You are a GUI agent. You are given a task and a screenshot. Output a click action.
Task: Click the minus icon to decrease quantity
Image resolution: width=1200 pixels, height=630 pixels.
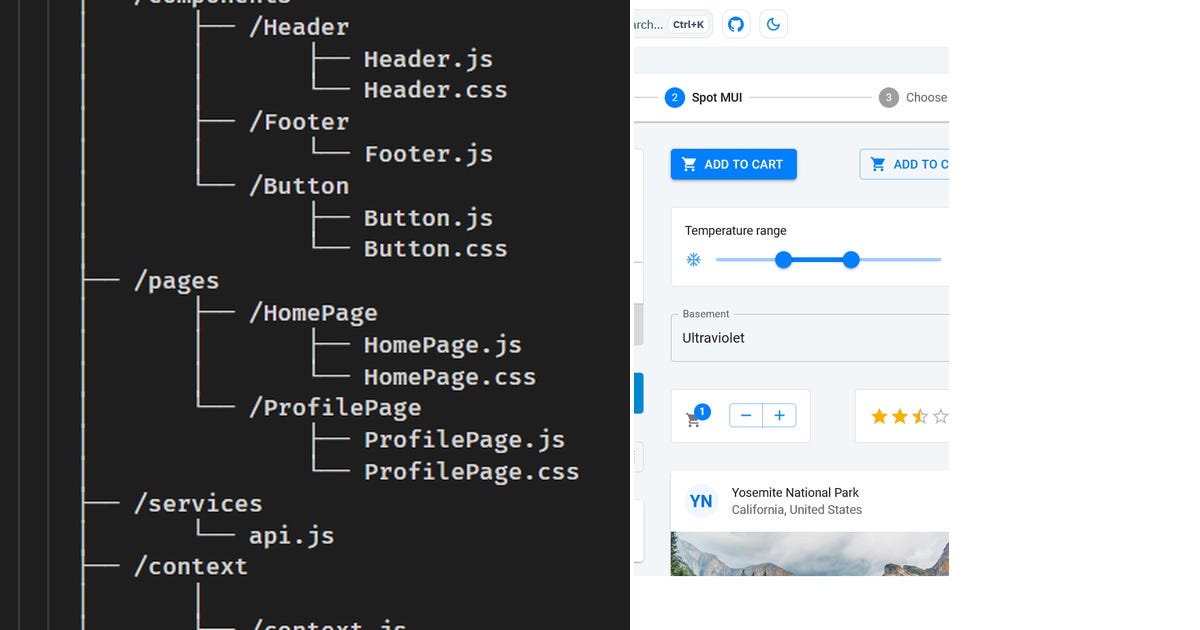[x=745, y=415]
